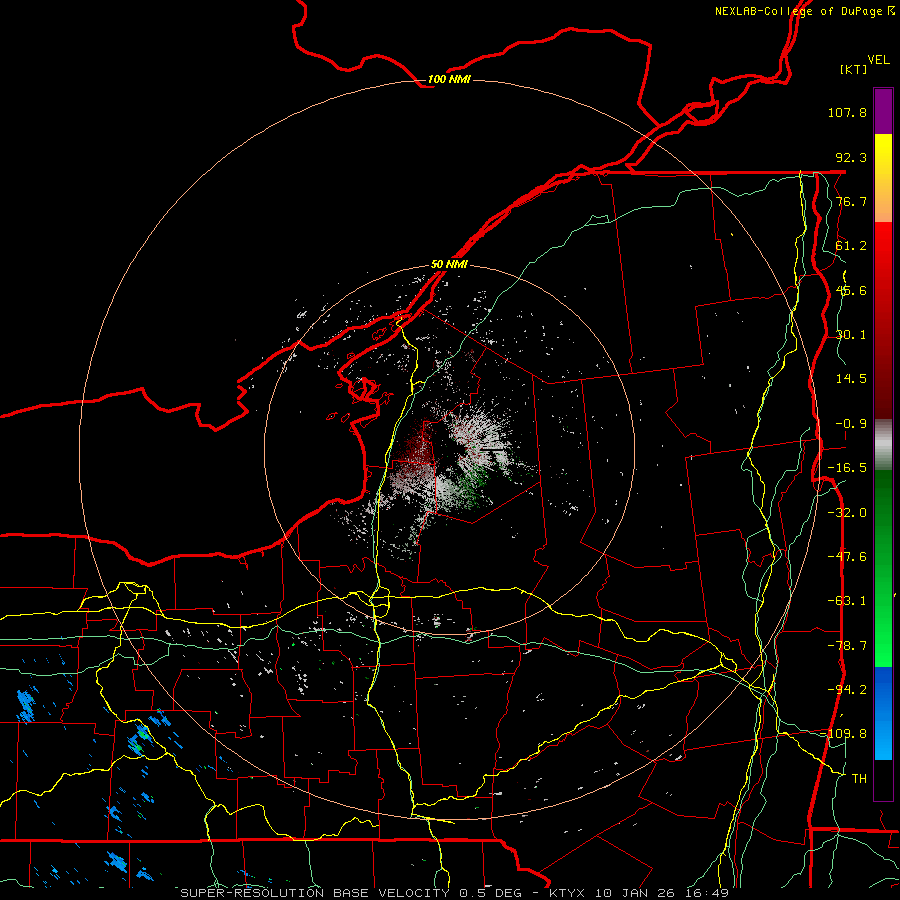Viewport: 900px width, 900px height.
Task: Click the VEL legend title
Action: tap(878, 60)
